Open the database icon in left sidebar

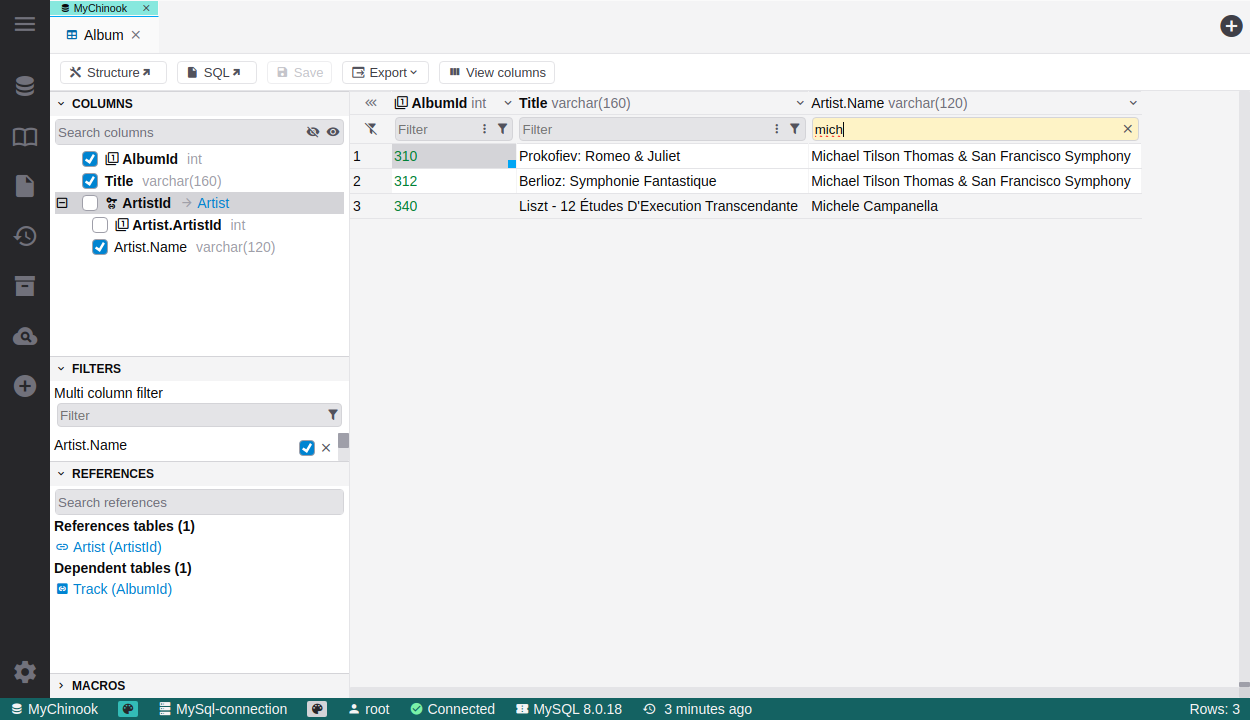click(25, 87)
